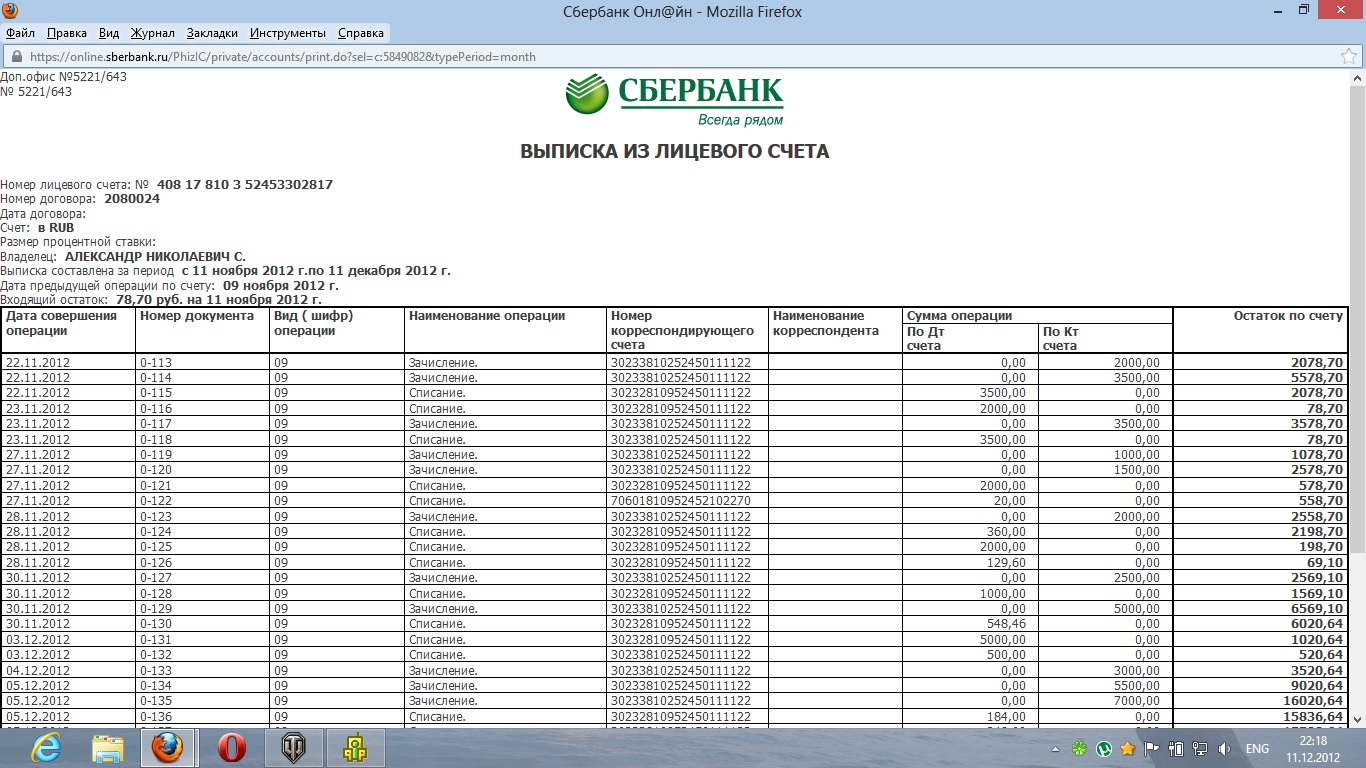Click the balance value 16020,64

tap(1312, 701)
